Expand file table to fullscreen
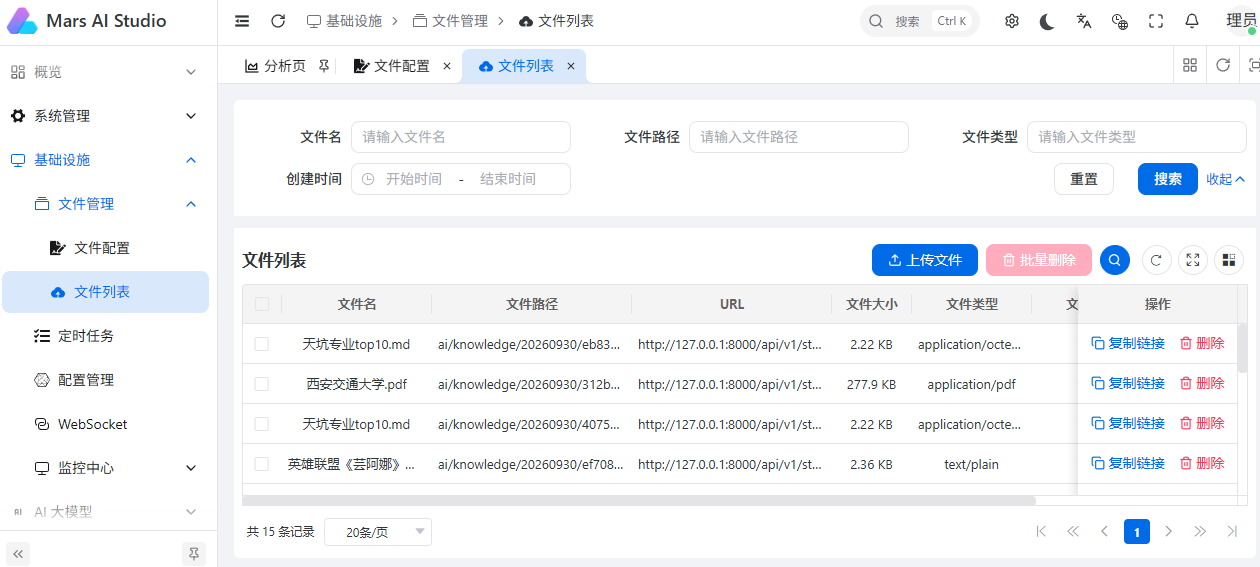The image size is (1260, 567). point(1193,260)
